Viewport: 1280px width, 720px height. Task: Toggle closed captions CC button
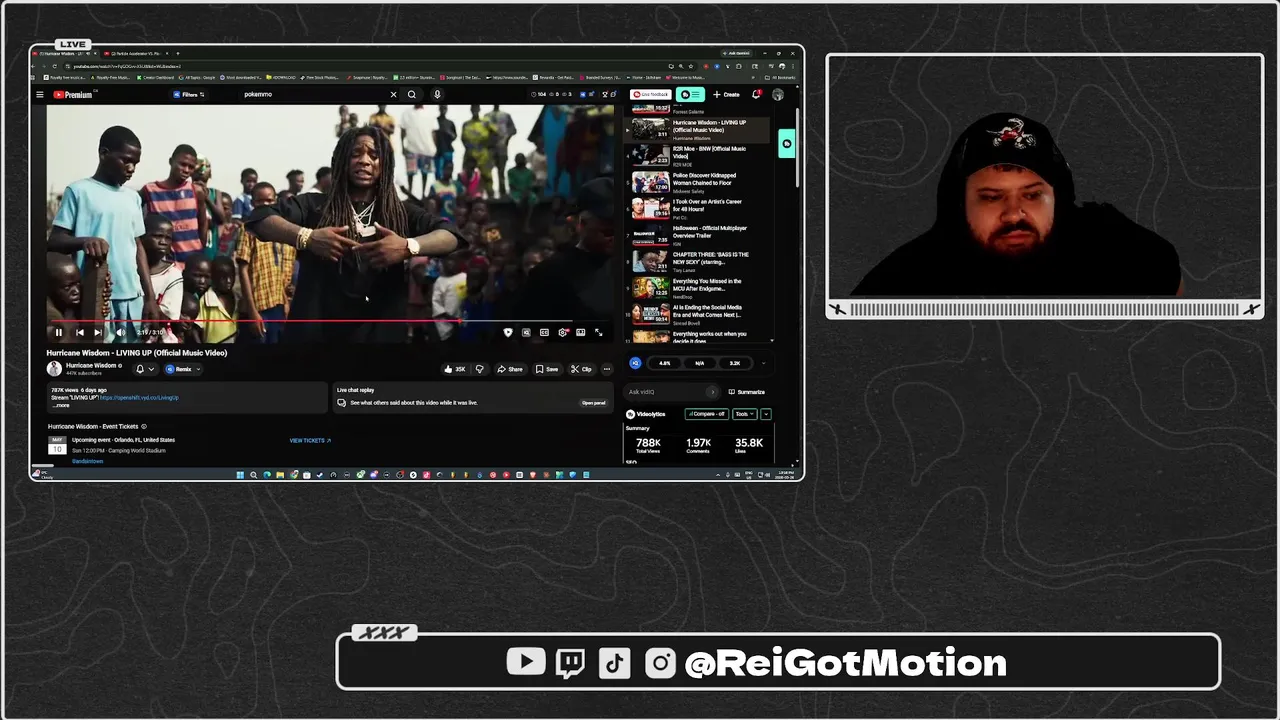click(x=544, y=332)
